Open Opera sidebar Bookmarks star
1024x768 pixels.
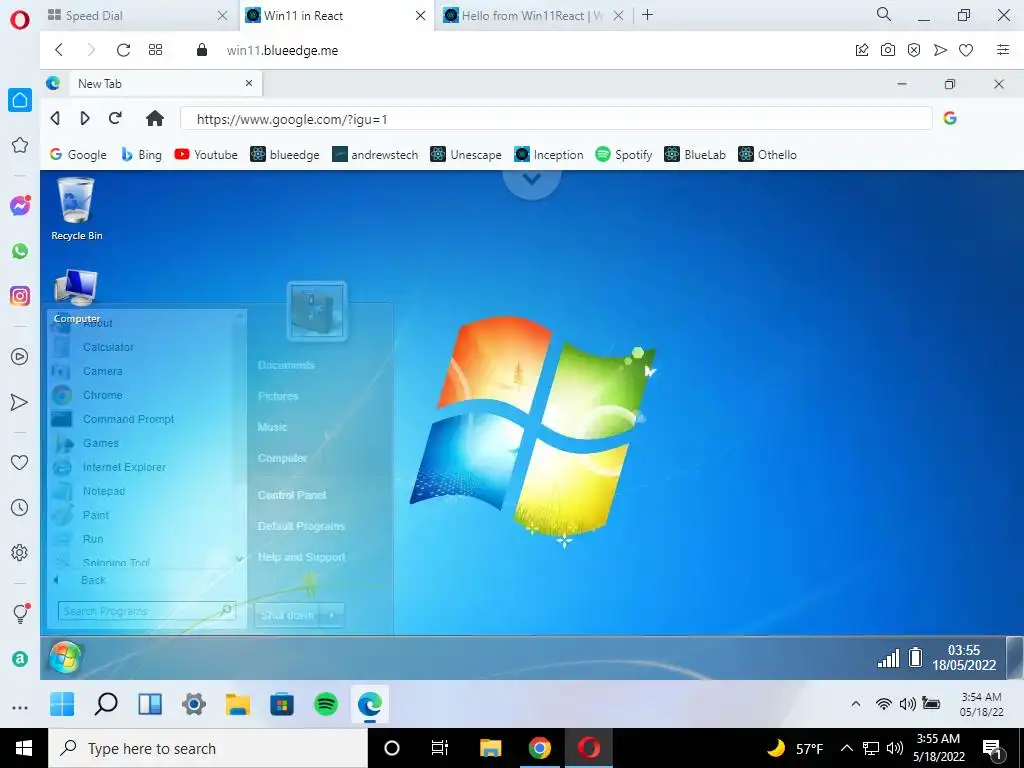click(x=20, y=145)
